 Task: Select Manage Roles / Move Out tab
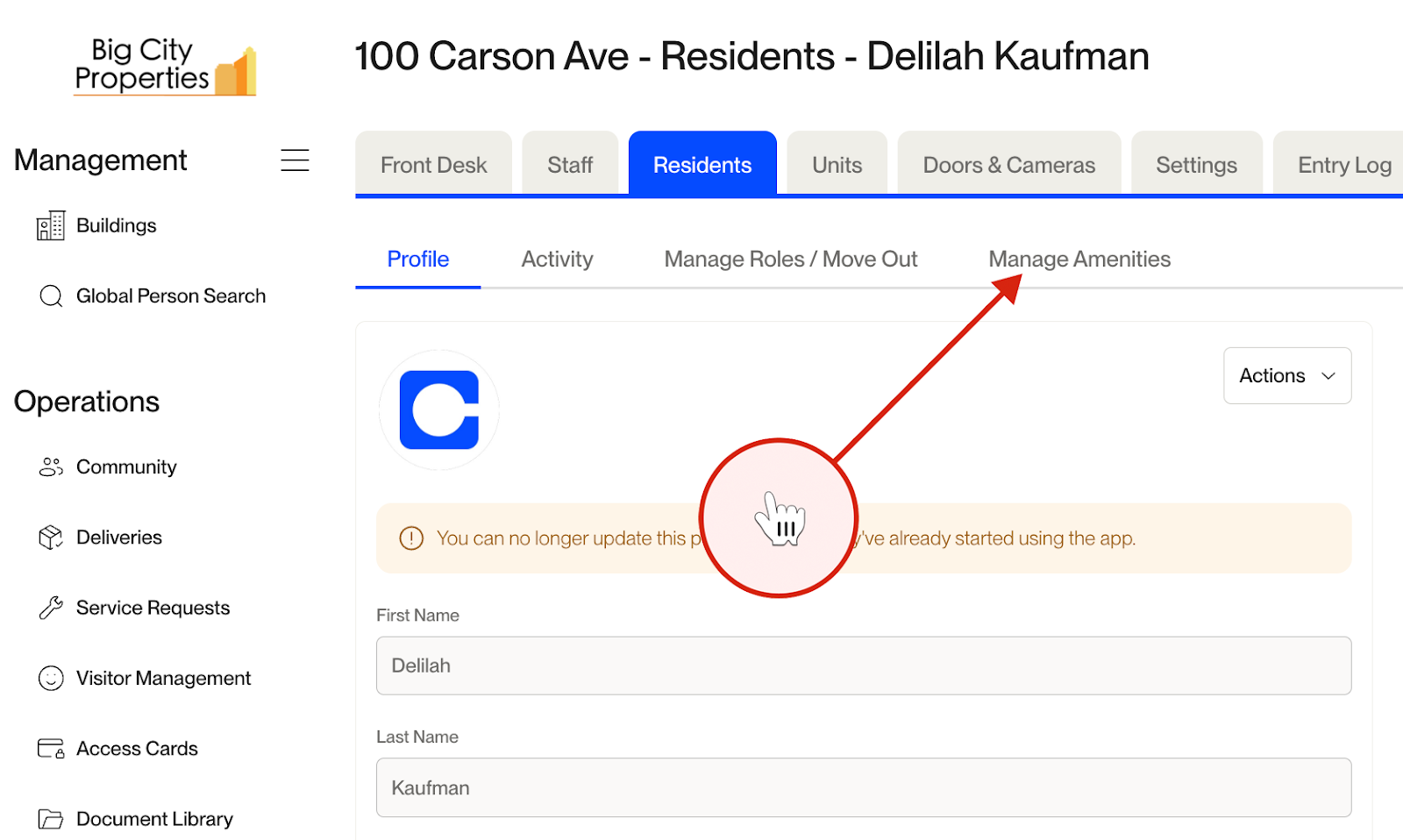click(791, 260)
